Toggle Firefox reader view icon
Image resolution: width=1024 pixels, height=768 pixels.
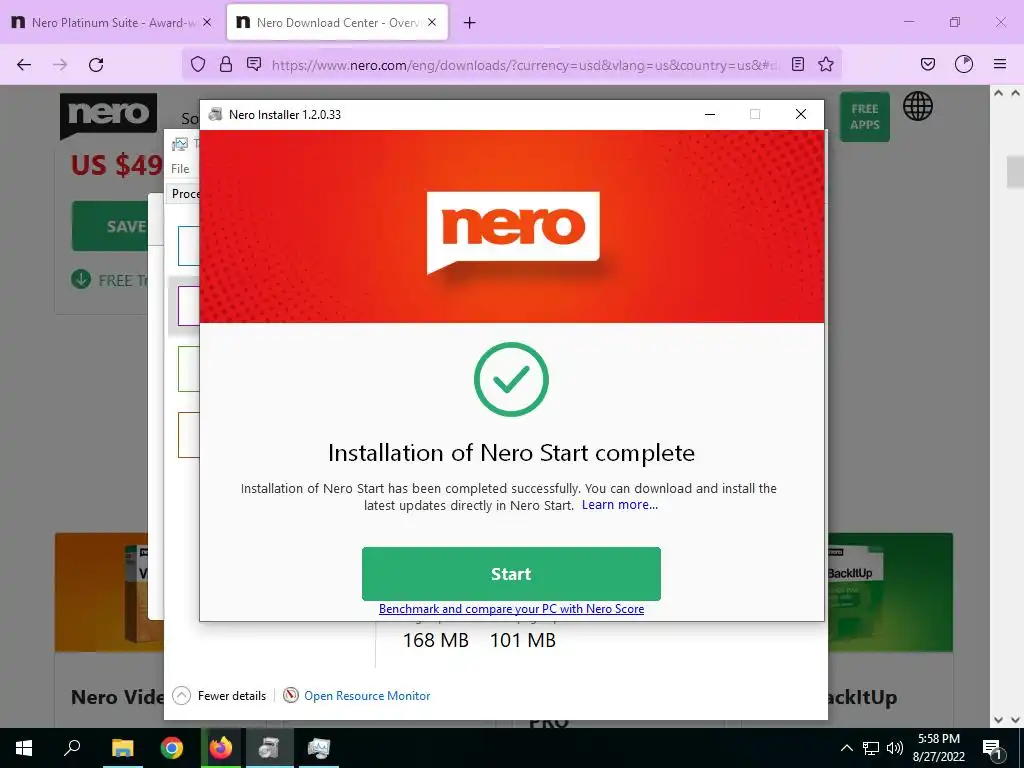coord(797,64)
